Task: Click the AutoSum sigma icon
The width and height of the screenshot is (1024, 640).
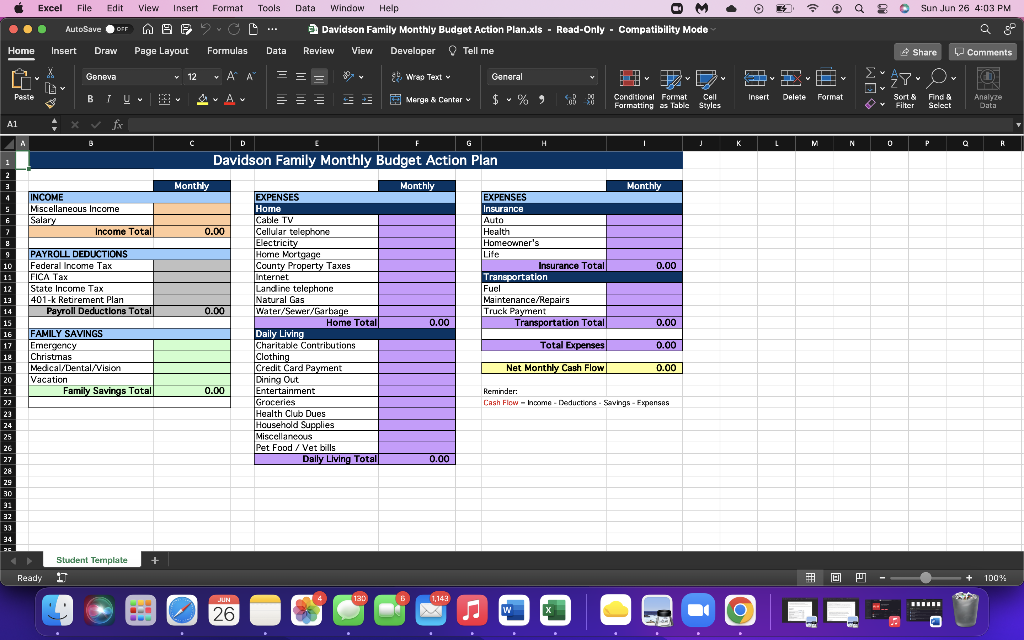Action: 871,72
